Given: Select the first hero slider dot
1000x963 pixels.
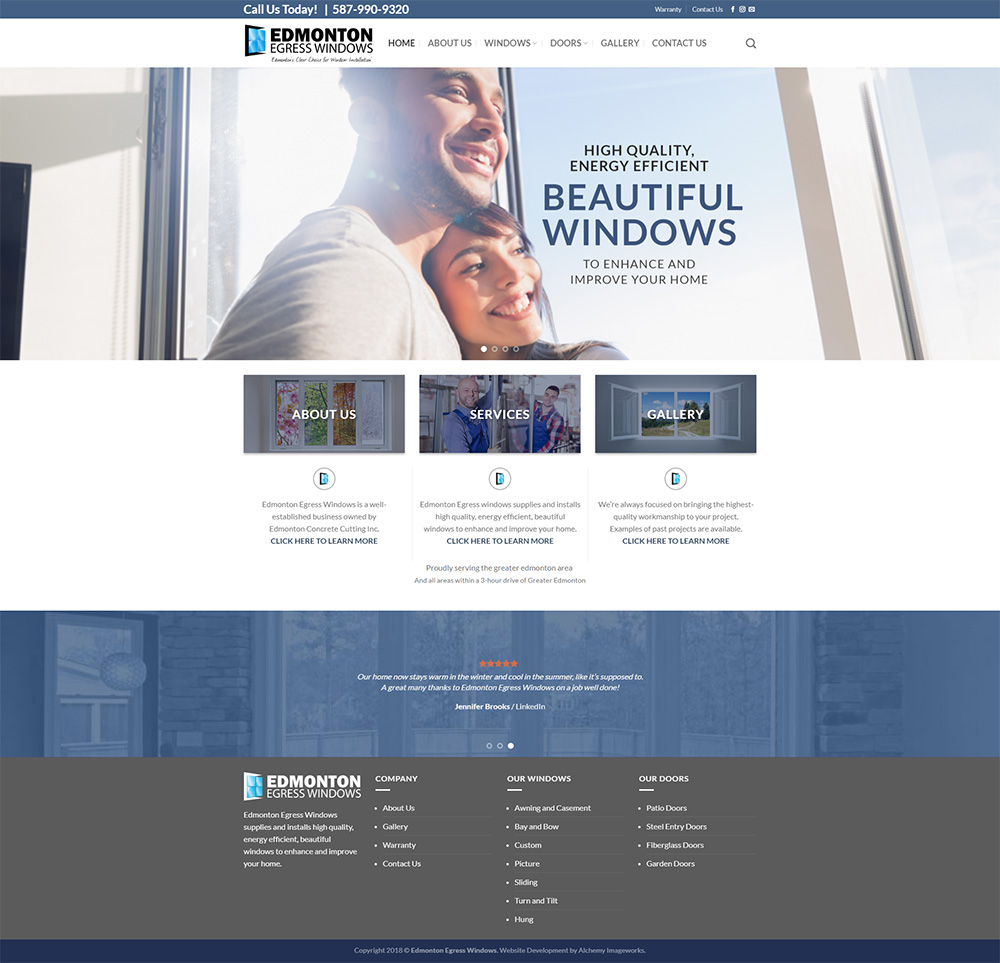Looking at the screenshot, I should tap(484, 349).
